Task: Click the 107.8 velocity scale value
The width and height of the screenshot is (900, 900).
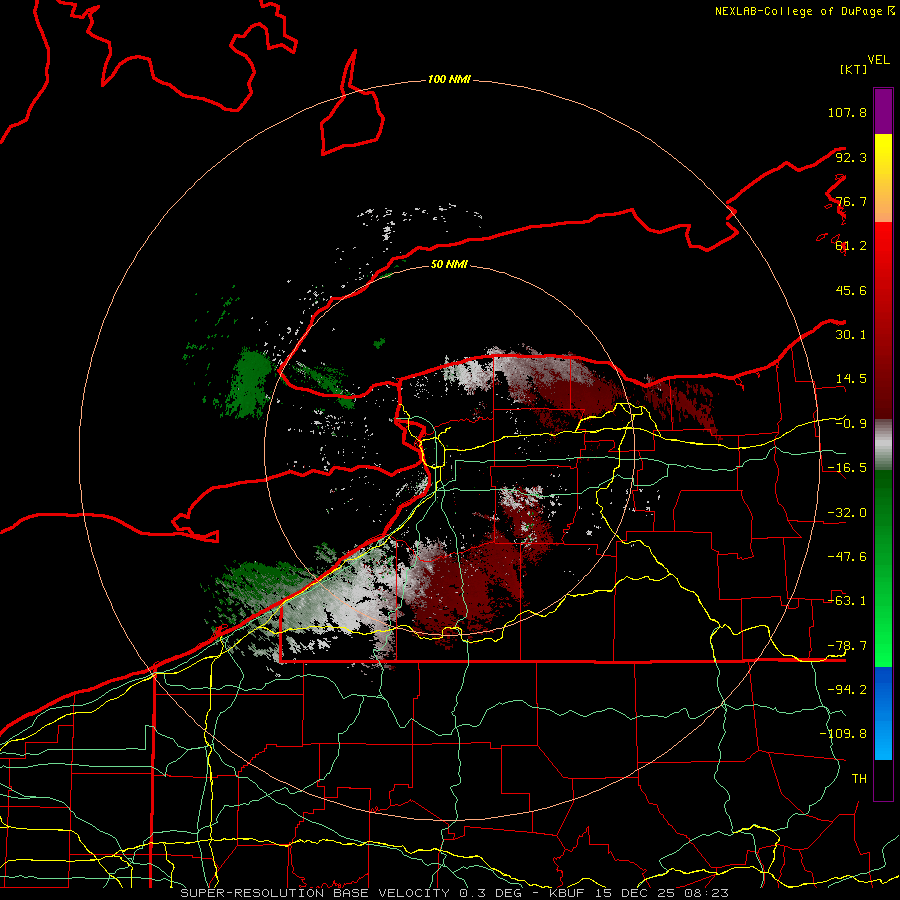Action: point(847,112)
